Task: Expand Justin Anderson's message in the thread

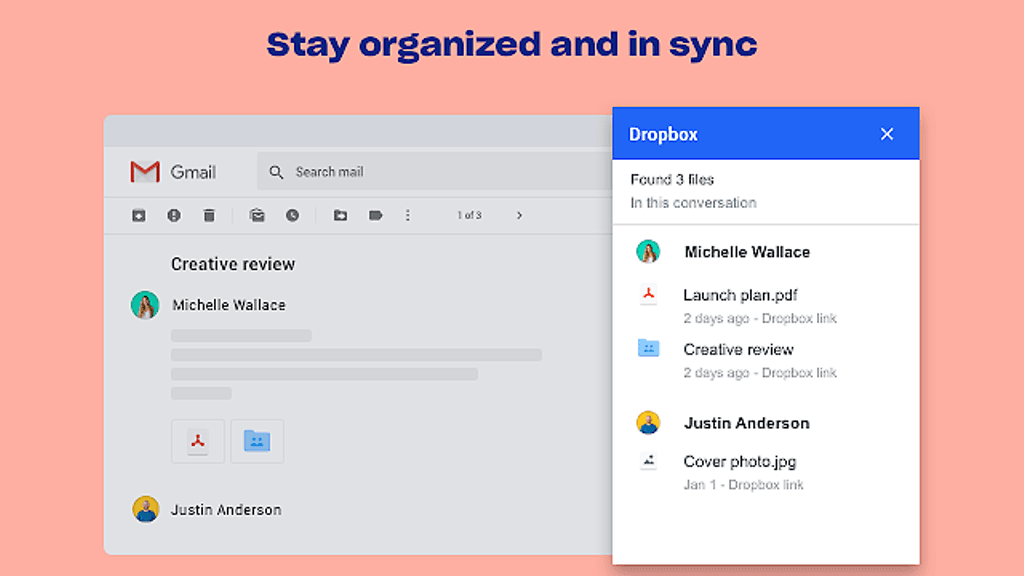Action: 226,509
